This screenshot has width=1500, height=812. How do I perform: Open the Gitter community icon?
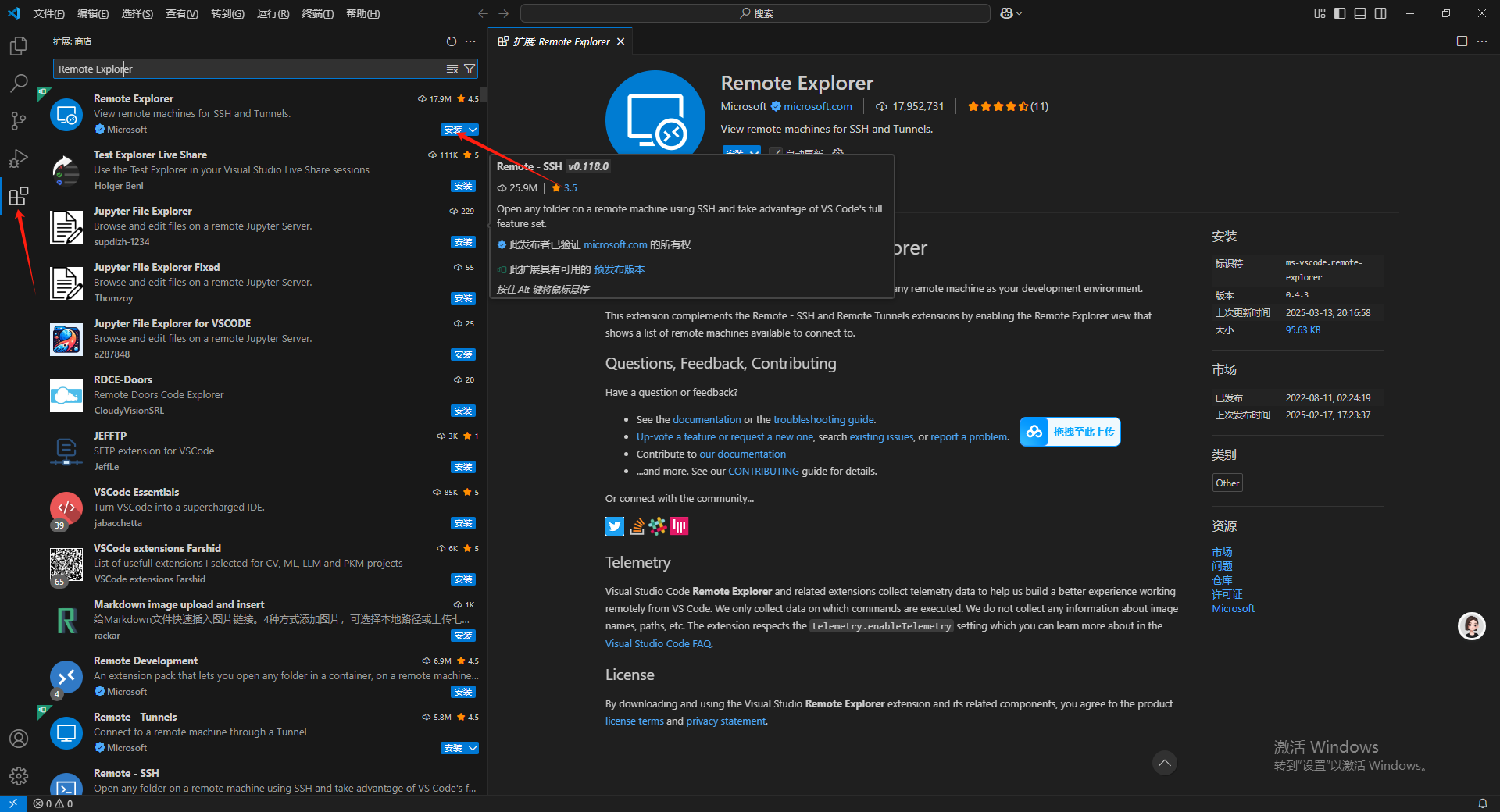[x=679, y=526]
